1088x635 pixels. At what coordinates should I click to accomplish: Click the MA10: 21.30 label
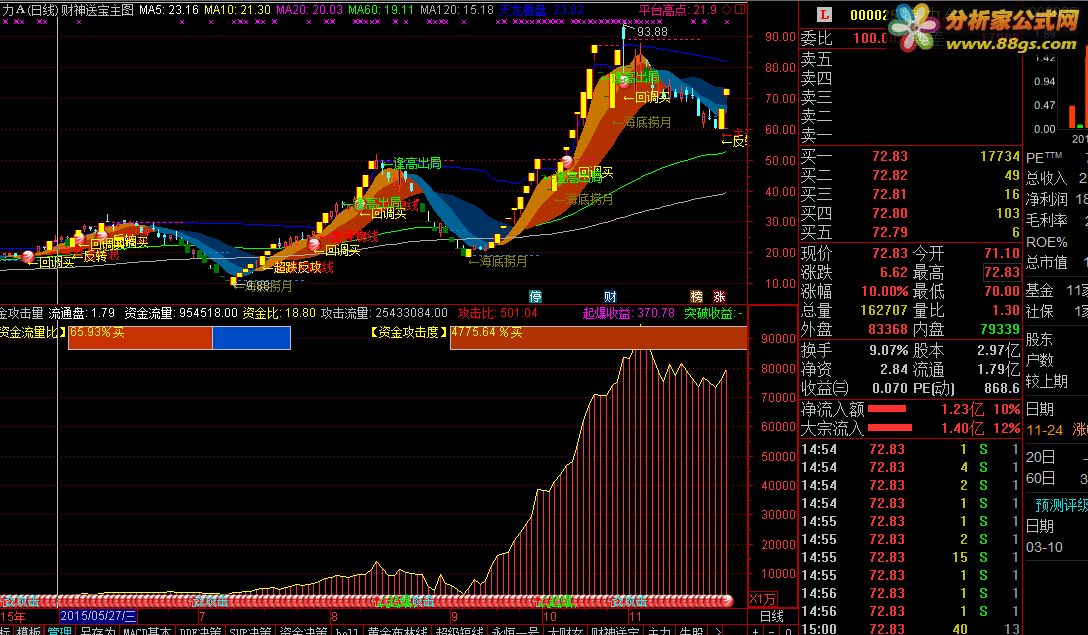point(237,10)
